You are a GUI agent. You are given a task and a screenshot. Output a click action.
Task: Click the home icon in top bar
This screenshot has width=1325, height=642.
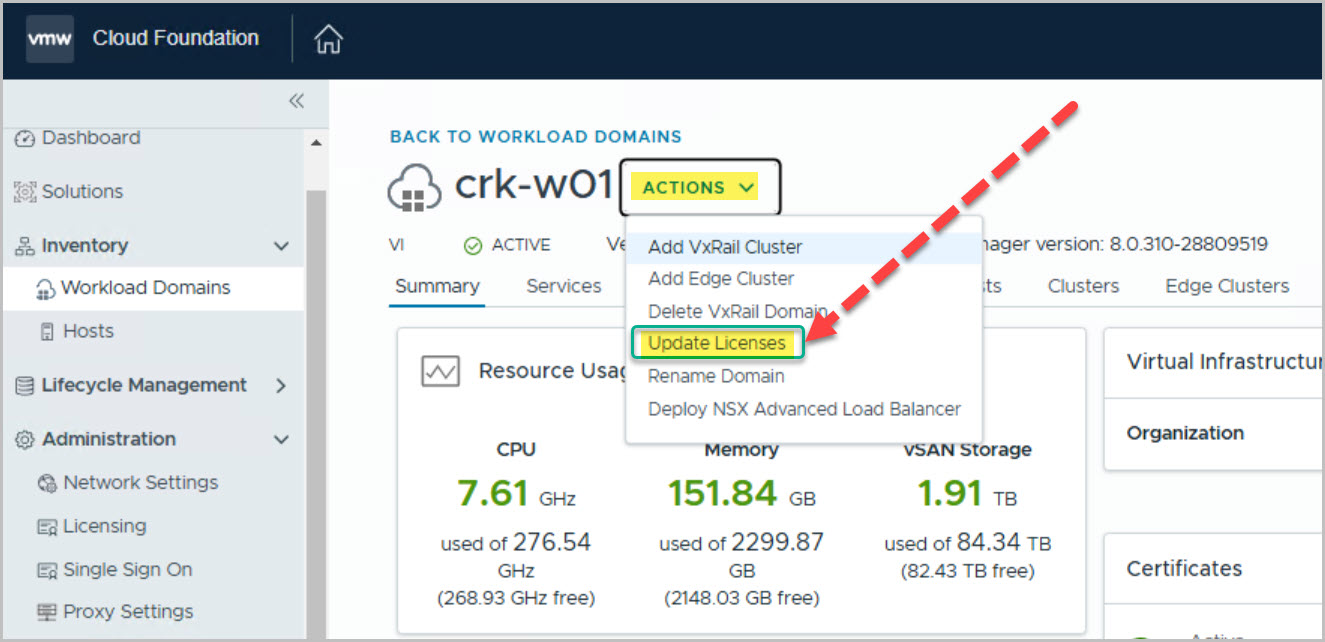point(328,39)
